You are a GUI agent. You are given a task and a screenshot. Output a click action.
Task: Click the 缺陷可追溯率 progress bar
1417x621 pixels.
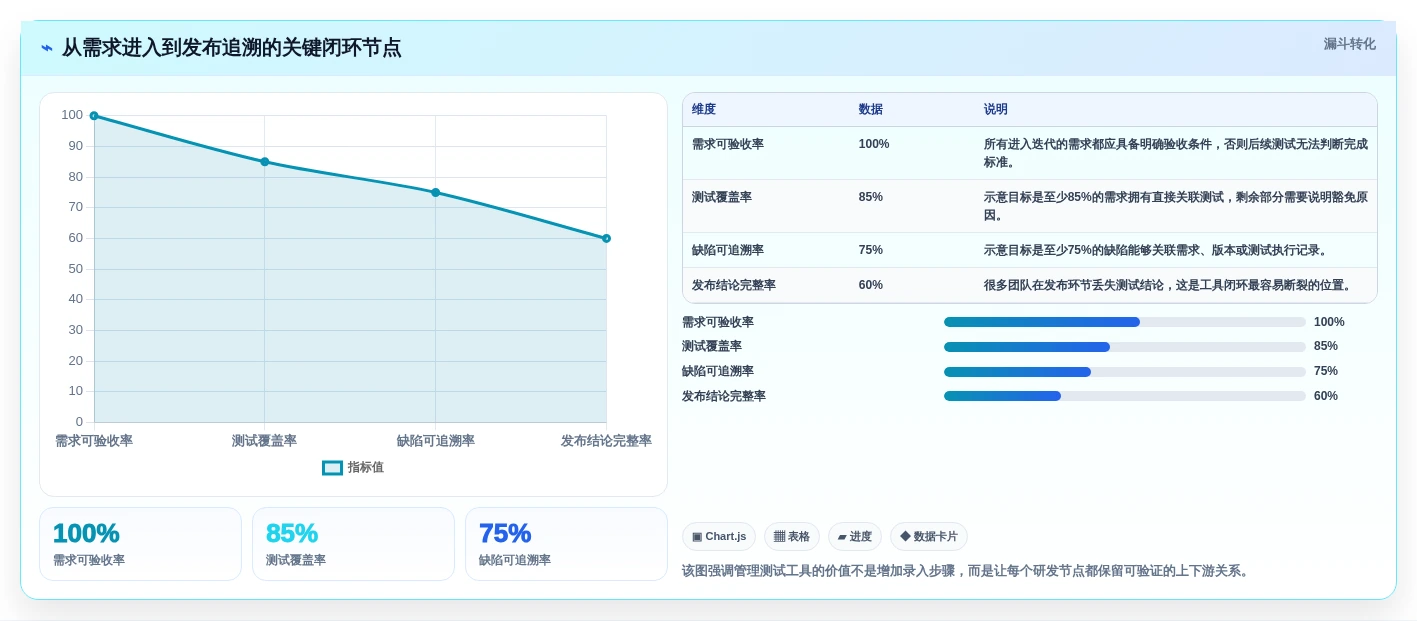[x=1125, y=372]
